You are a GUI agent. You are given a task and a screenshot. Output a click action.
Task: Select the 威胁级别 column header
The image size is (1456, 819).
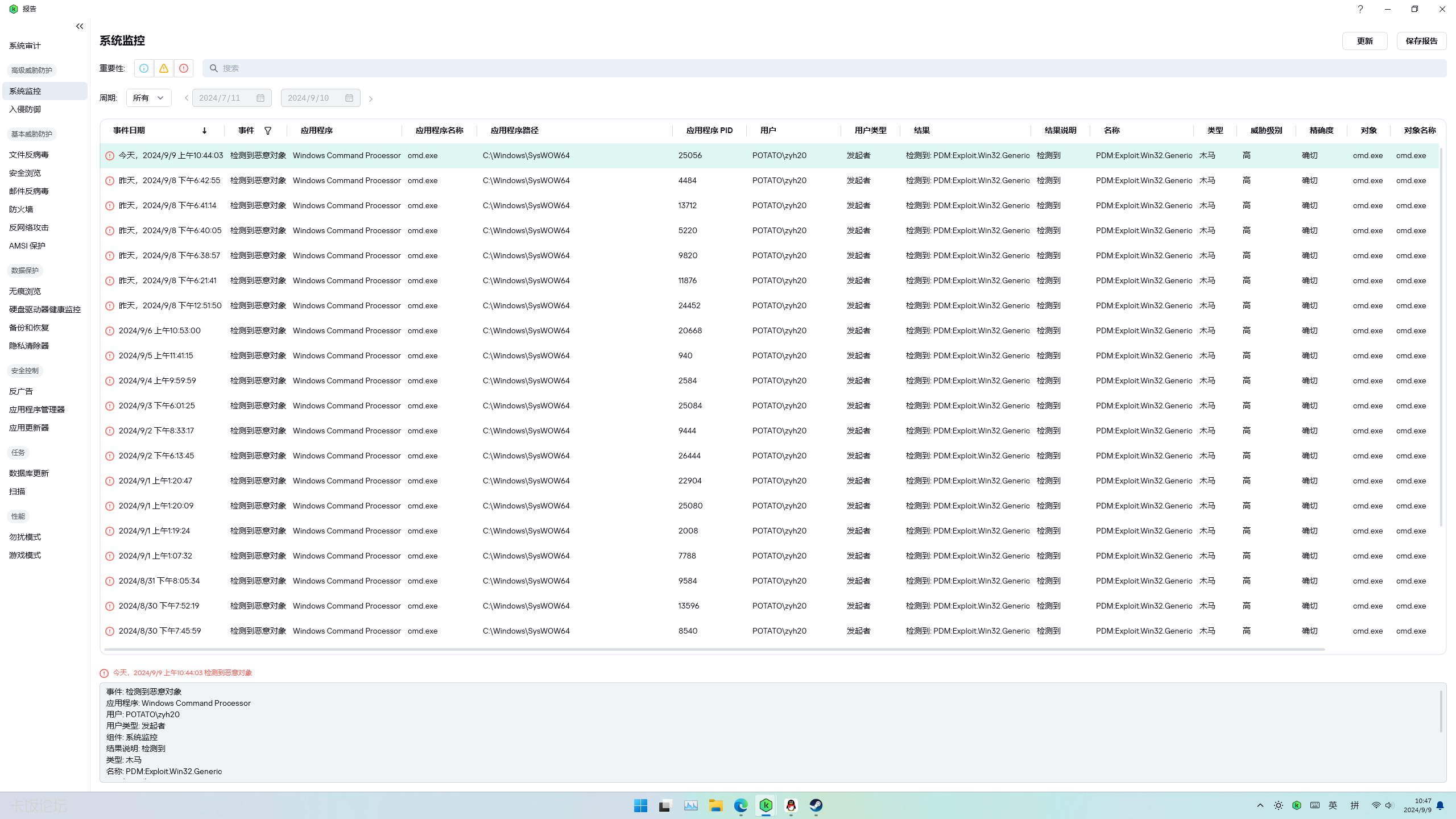tap(1267, 130)
